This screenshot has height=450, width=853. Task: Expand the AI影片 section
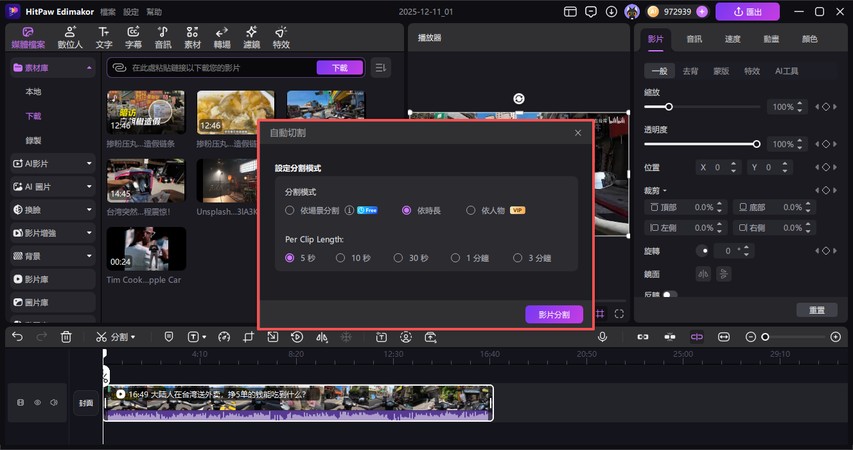[89, 163]
